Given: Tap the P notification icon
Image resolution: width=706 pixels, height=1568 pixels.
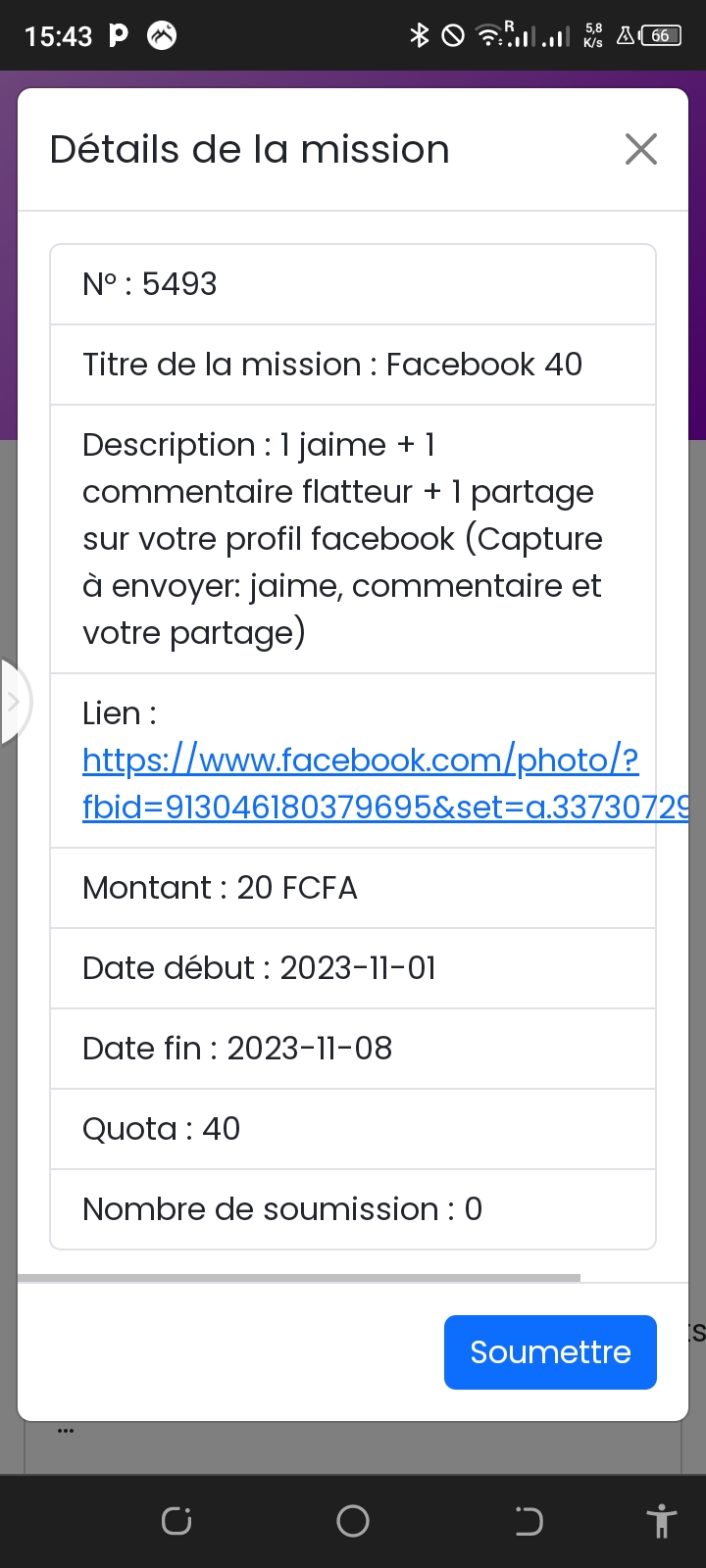Looking at the screenshot, I should click(118, 36).
